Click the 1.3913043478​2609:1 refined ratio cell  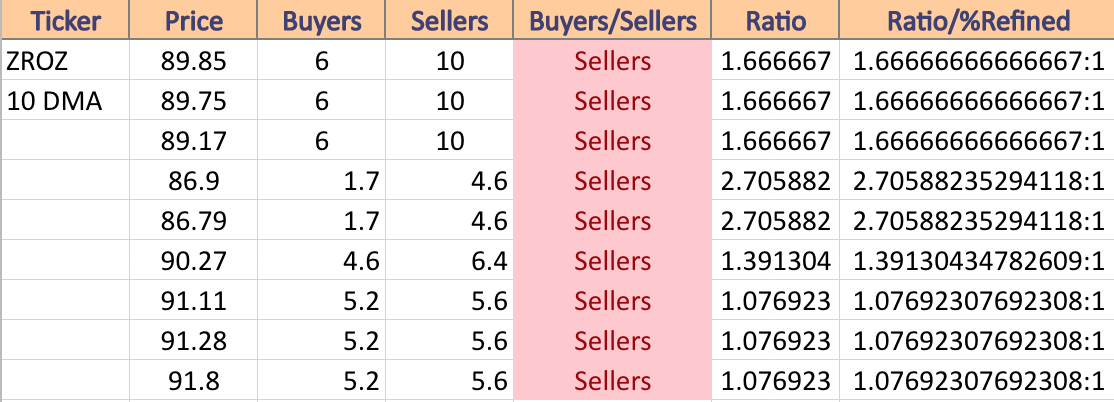point(977,260)
